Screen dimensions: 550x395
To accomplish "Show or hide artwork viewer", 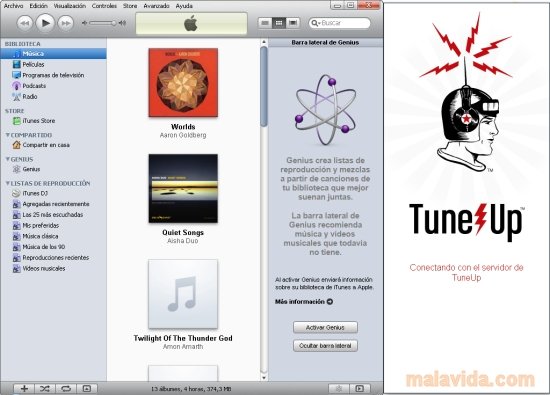I will (x=86, y=388).
